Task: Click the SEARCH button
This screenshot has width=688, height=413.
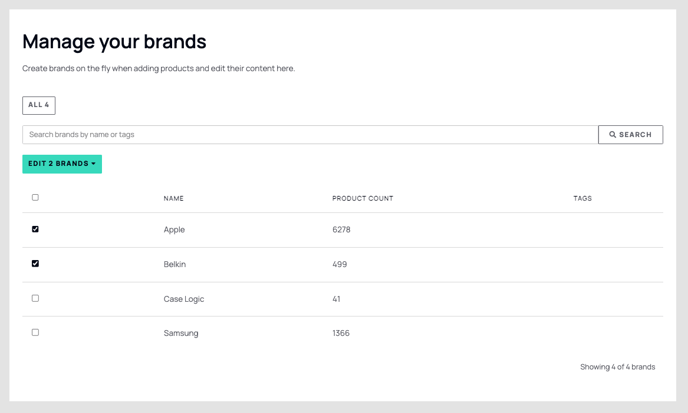Action: [x=631, y=135]
